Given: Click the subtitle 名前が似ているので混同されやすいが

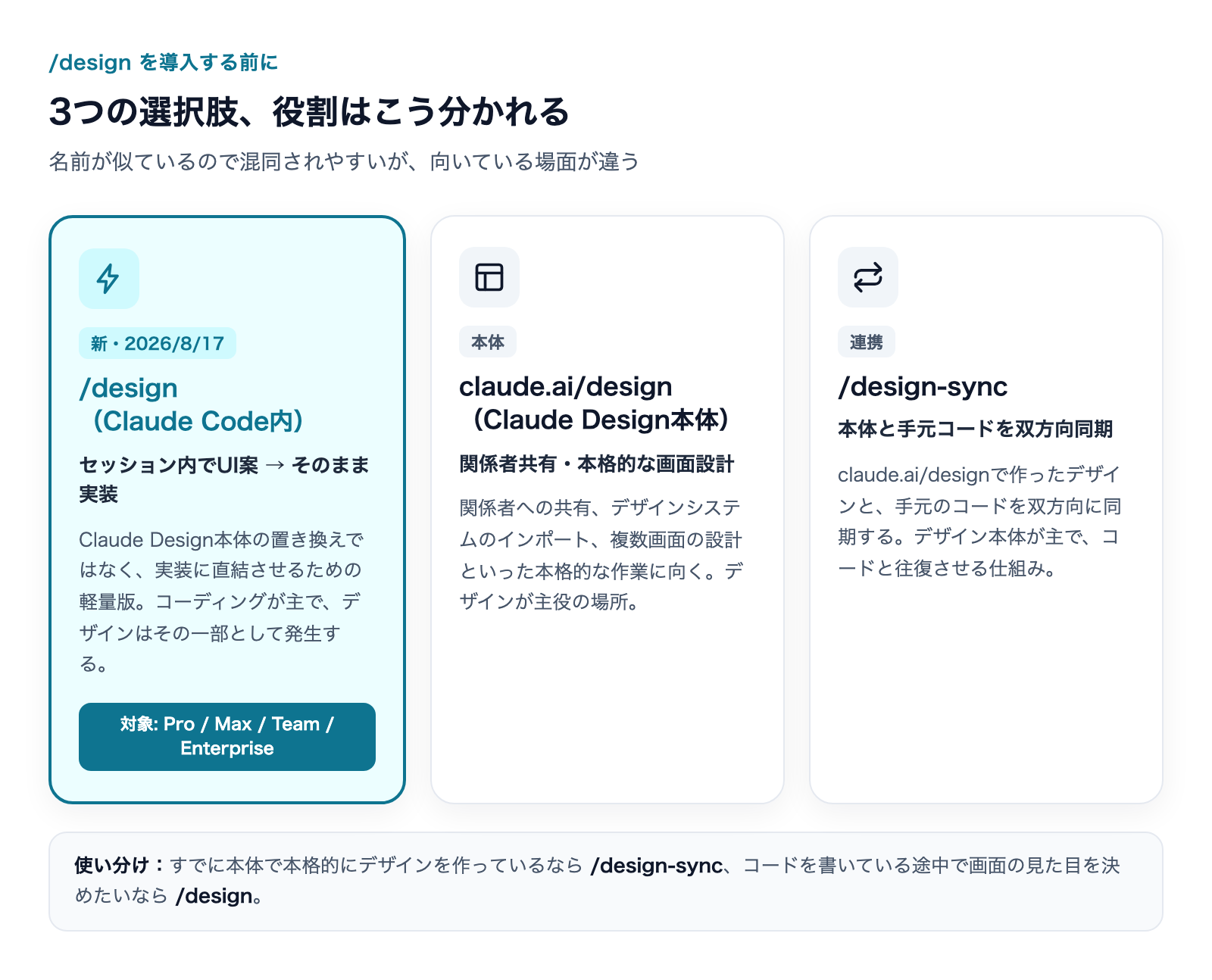Looking at the screenshot, I should (344, 161).
